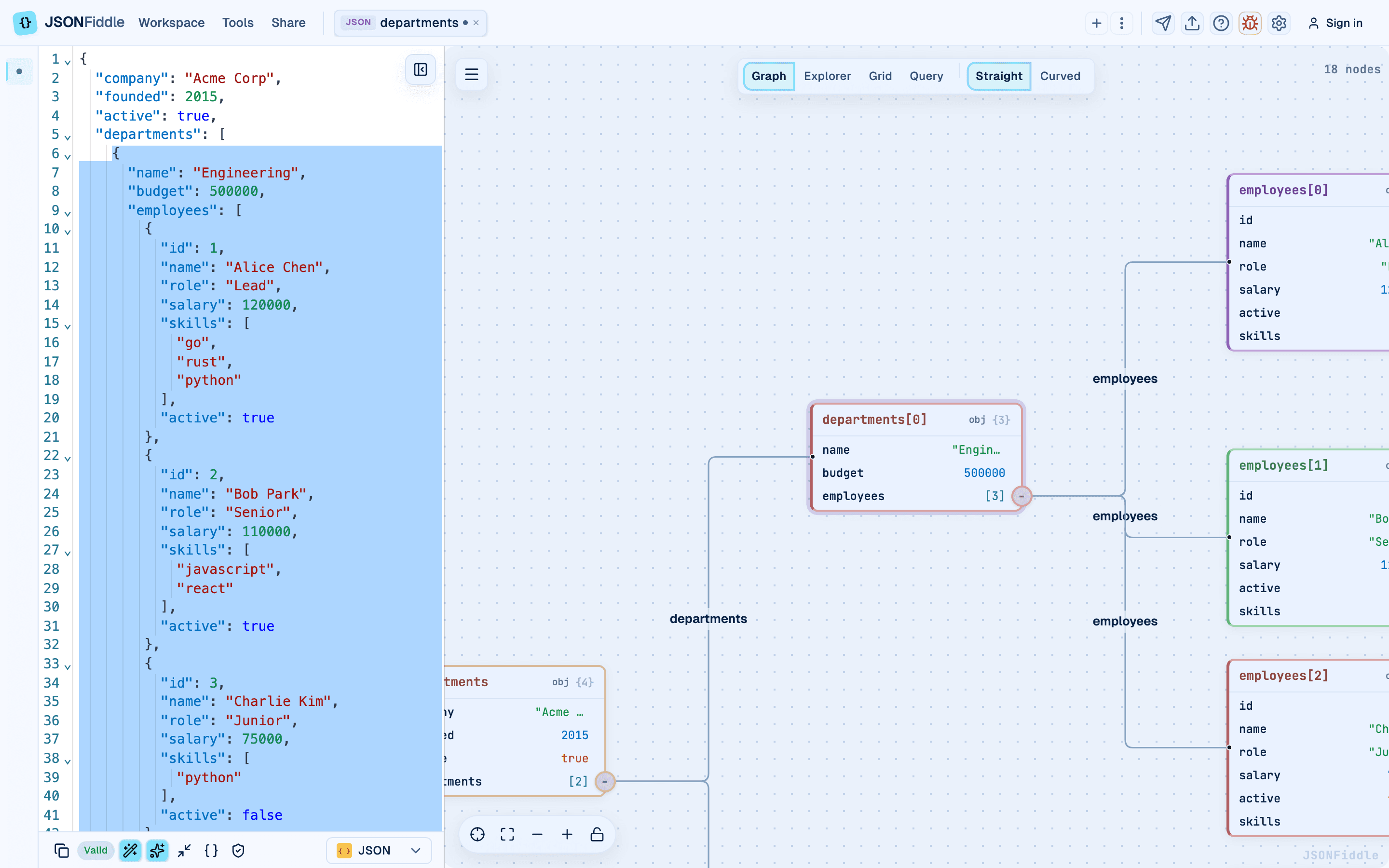The image size is (1389, 868).
Task: Switch to the Explorer view tab
Action: pos(827,76)
